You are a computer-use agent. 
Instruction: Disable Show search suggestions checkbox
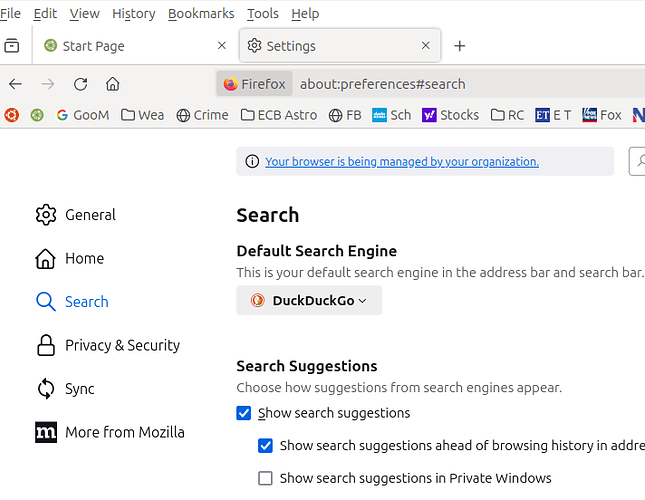click(244, 413)
